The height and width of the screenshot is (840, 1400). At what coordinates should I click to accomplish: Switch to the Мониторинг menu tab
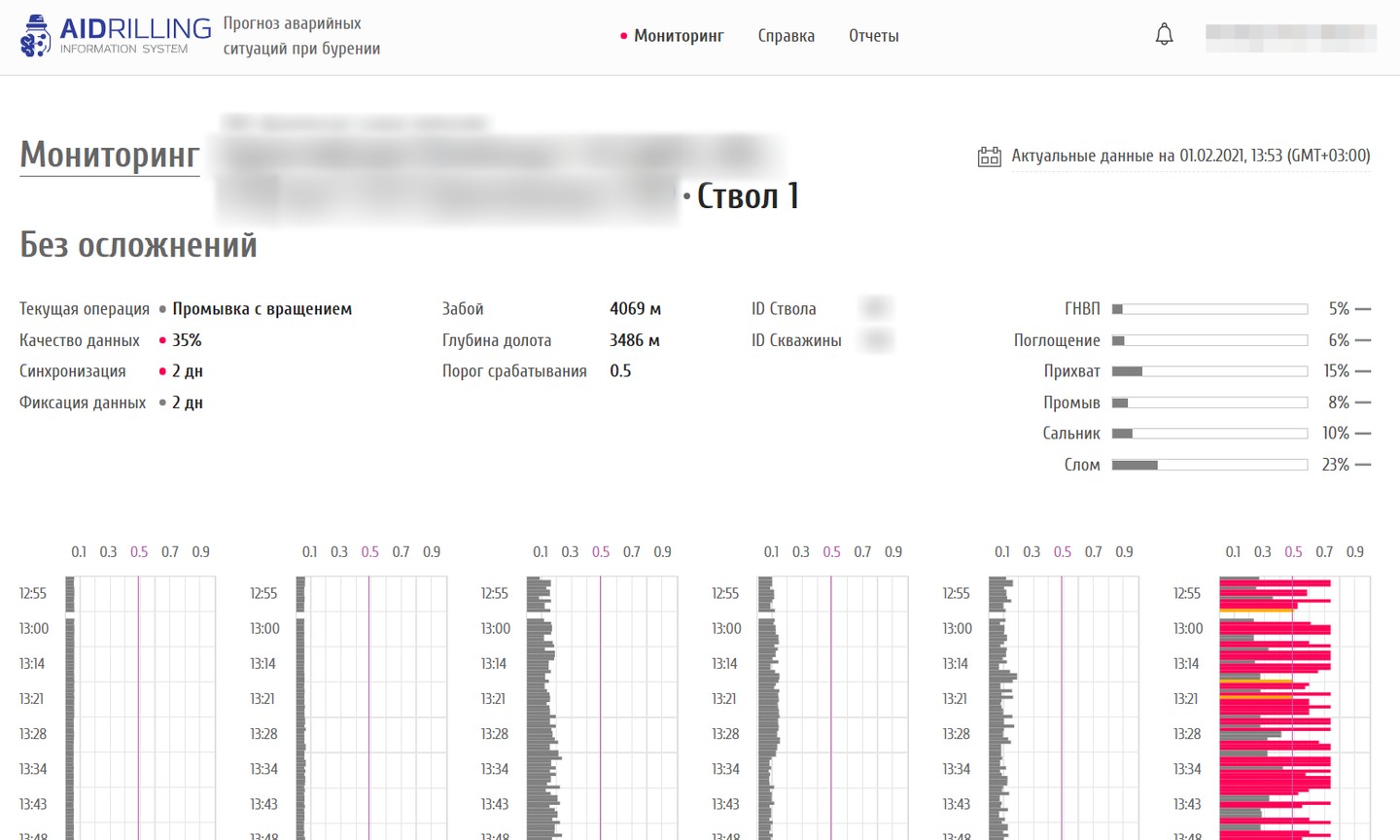(x=679, y=36)
